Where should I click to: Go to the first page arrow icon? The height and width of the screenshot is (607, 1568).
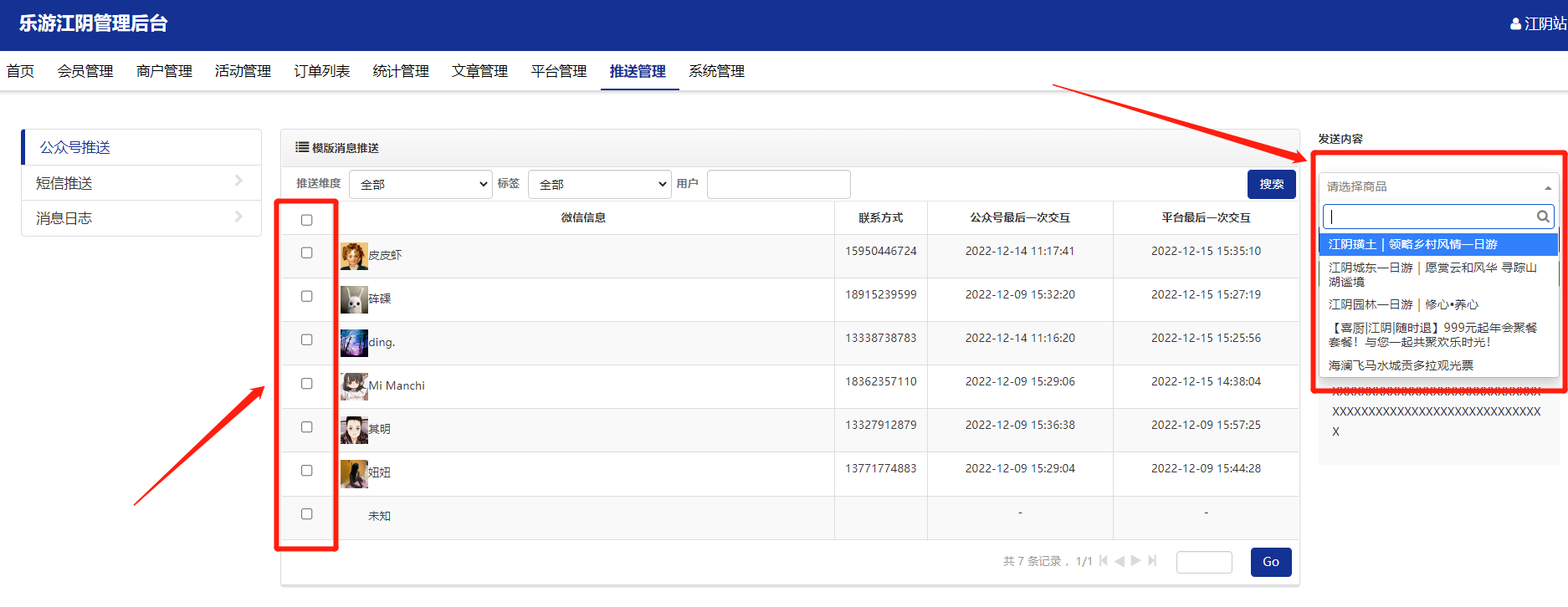coord(1104,561)
